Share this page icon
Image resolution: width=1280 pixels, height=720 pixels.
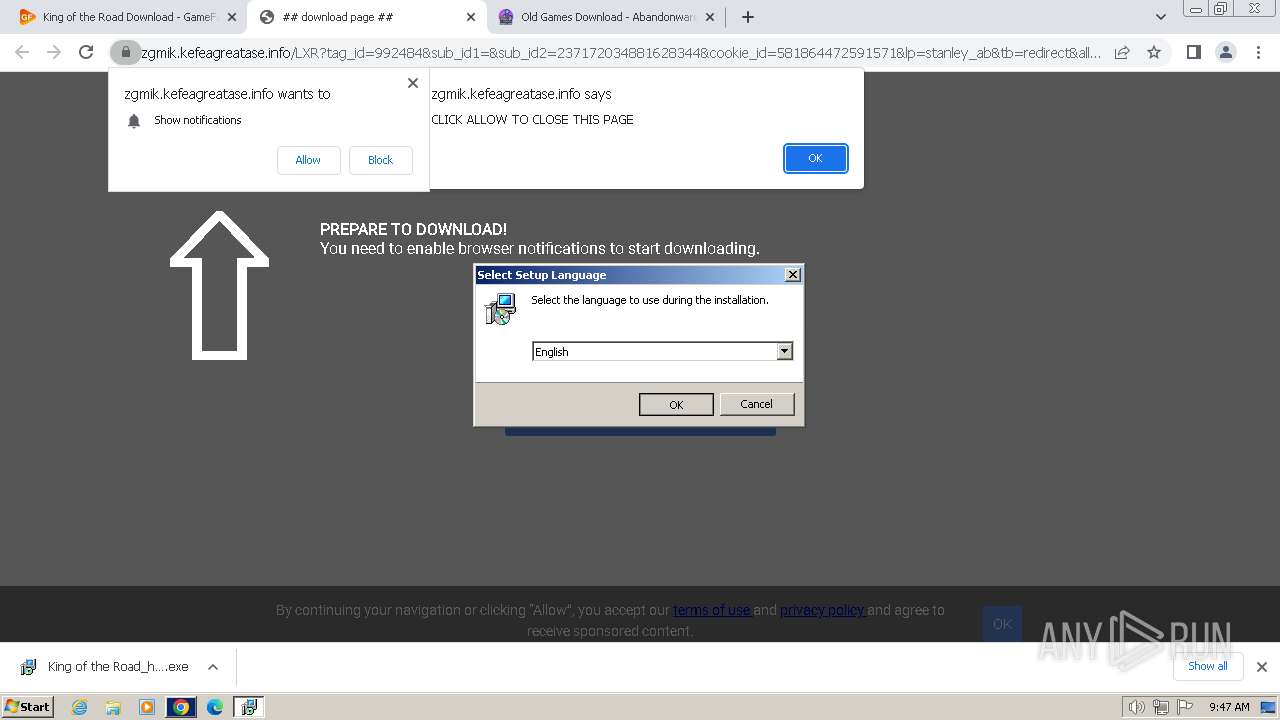1122,52
